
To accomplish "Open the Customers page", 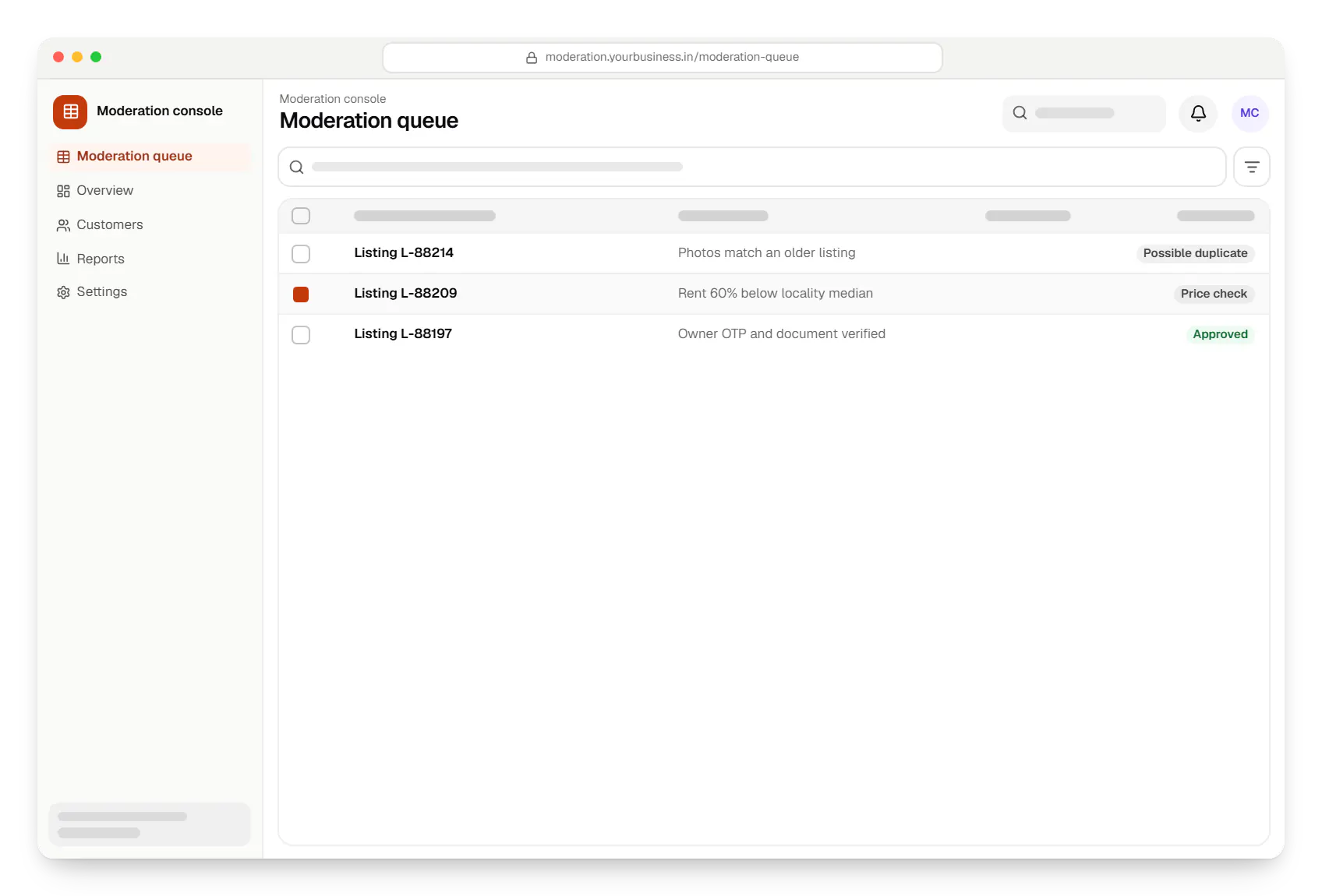I will click(x=150, y=225).
